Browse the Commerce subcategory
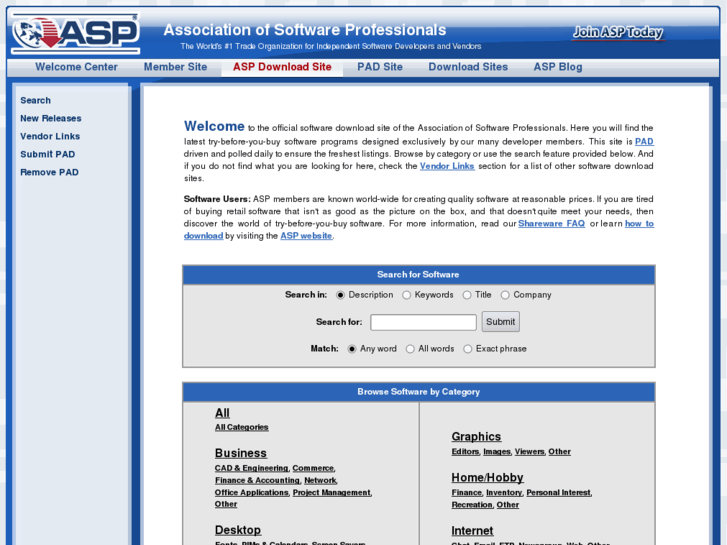This screenshot has height=545, width=727. (313, 468)
